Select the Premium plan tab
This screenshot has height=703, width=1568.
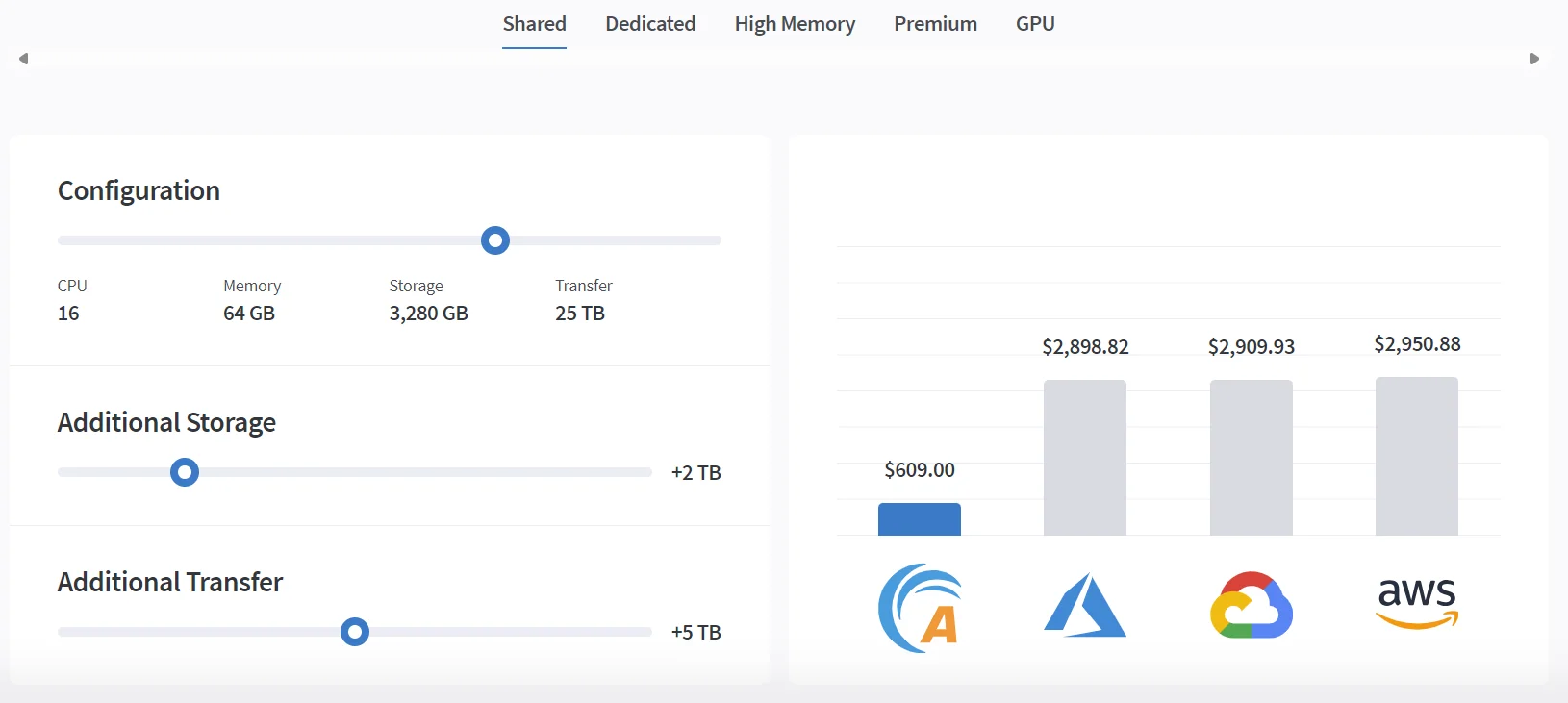coord(935,24)
